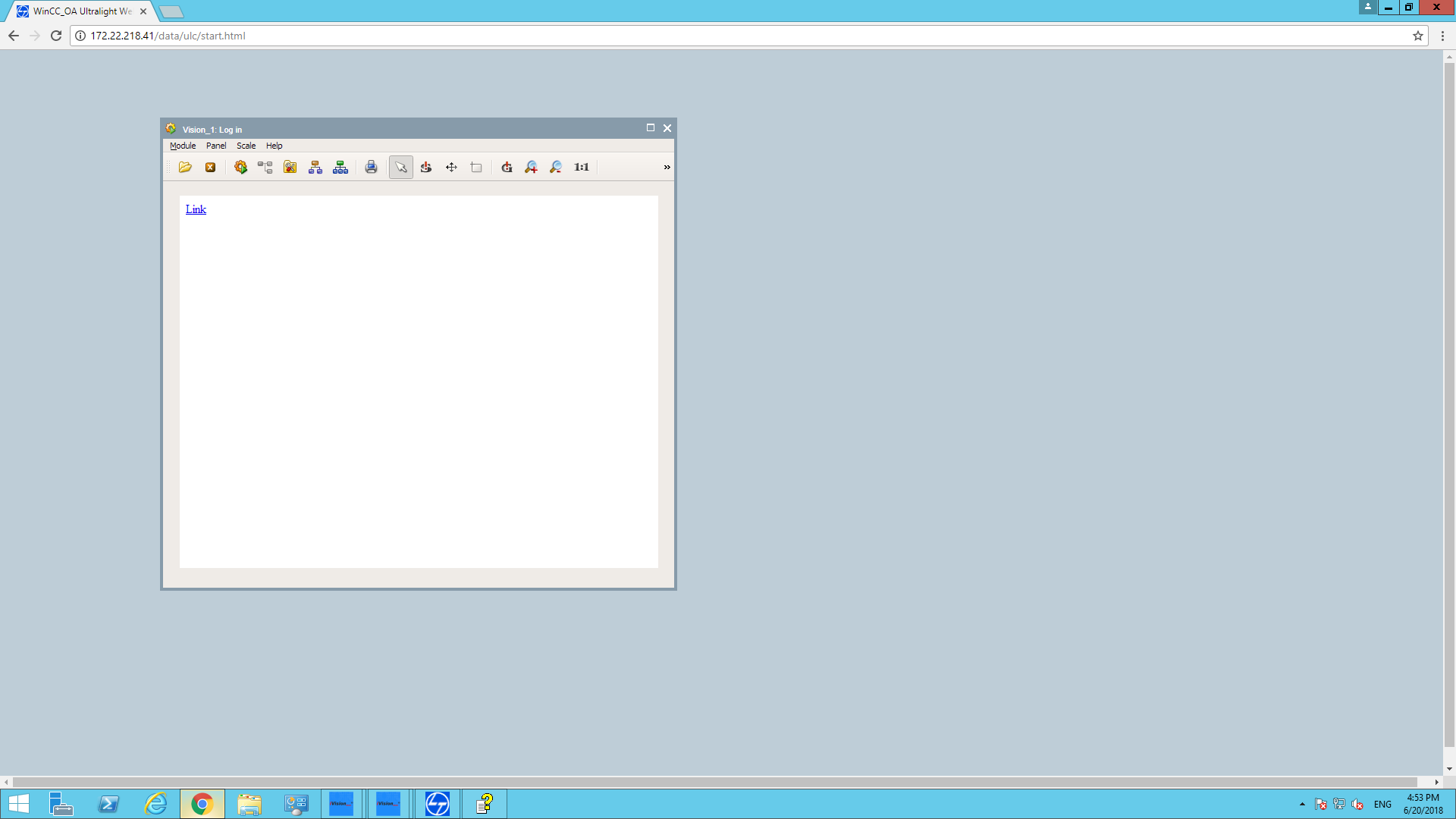This screenshot has width=1456, height=819.
Task: Click the Link hyperlink in panel
Action: pyautogui.click(x=196, y=209)
